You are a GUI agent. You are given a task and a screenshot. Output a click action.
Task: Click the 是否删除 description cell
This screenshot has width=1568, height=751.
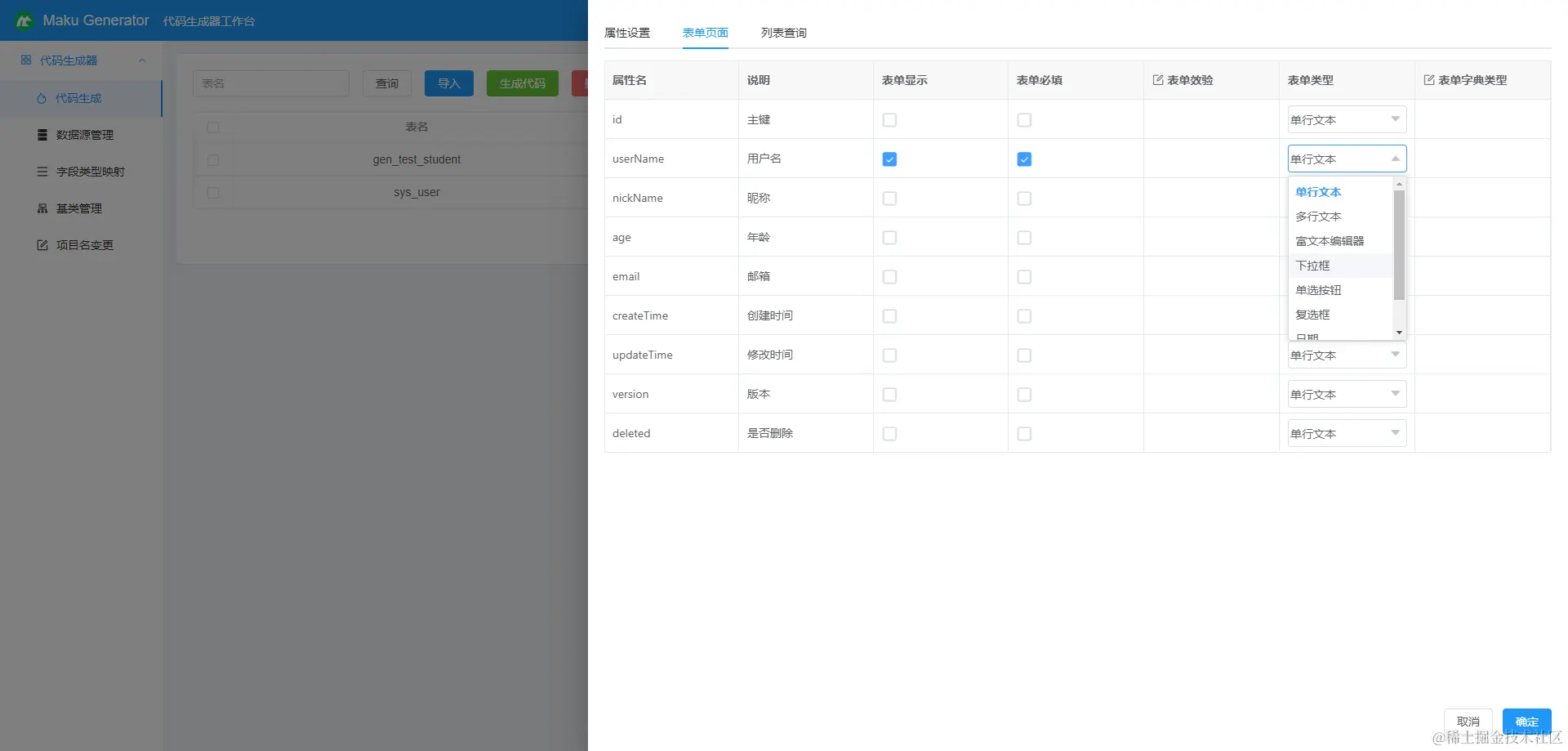pyautogui.click(x=806, y=433)
